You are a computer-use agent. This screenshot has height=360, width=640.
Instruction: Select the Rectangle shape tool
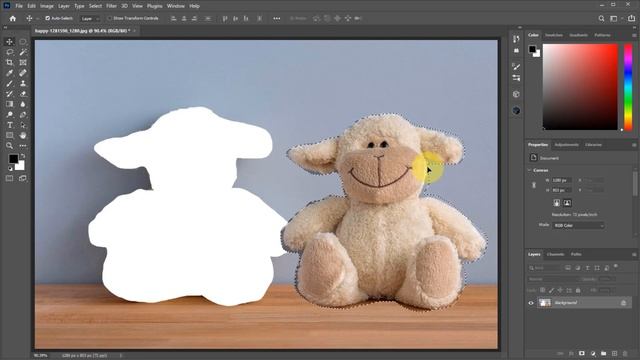click(9, 135)
